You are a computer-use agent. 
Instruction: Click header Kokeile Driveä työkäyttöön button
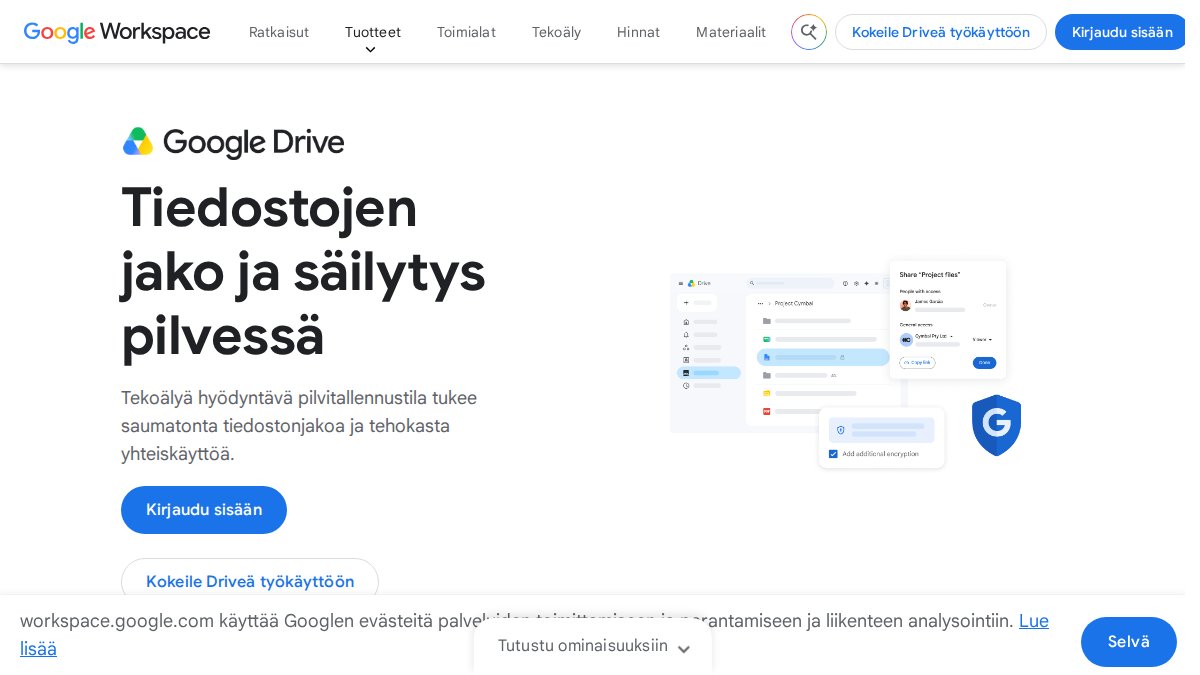click(x=941, y=32)
